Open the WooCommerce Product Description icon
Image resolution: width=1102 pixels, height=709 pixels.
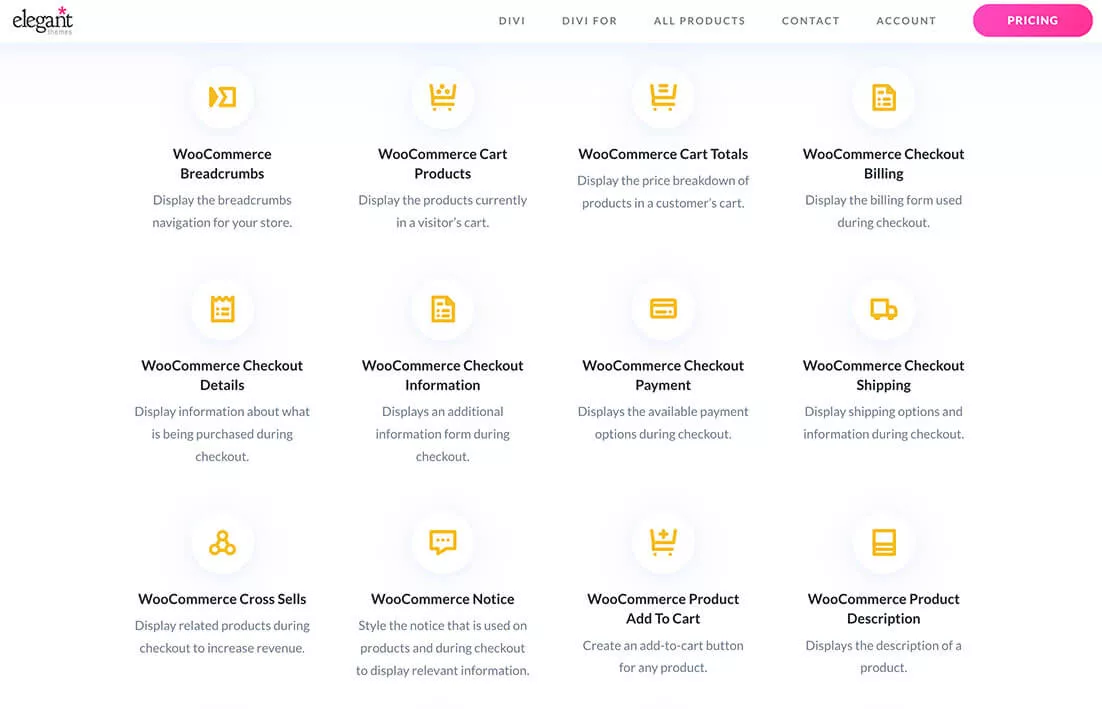click(883, 542)
